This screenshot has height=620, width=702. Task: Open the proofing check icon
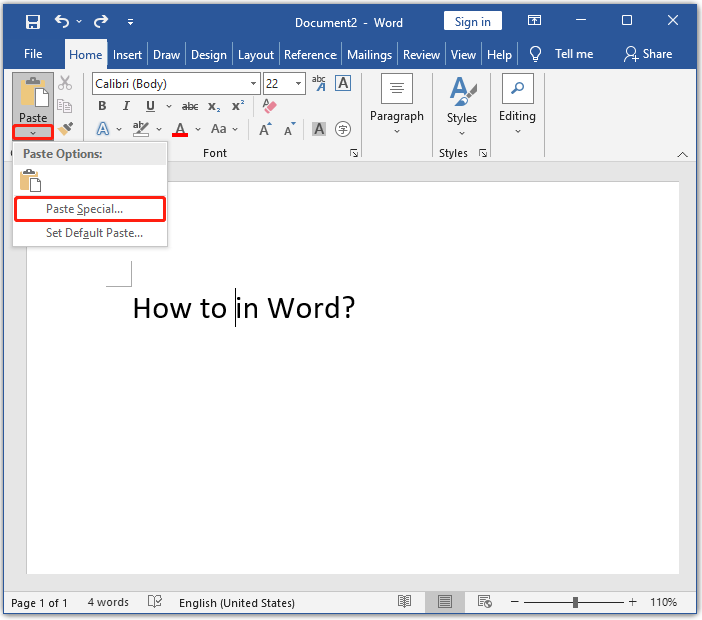click(155, 602)
